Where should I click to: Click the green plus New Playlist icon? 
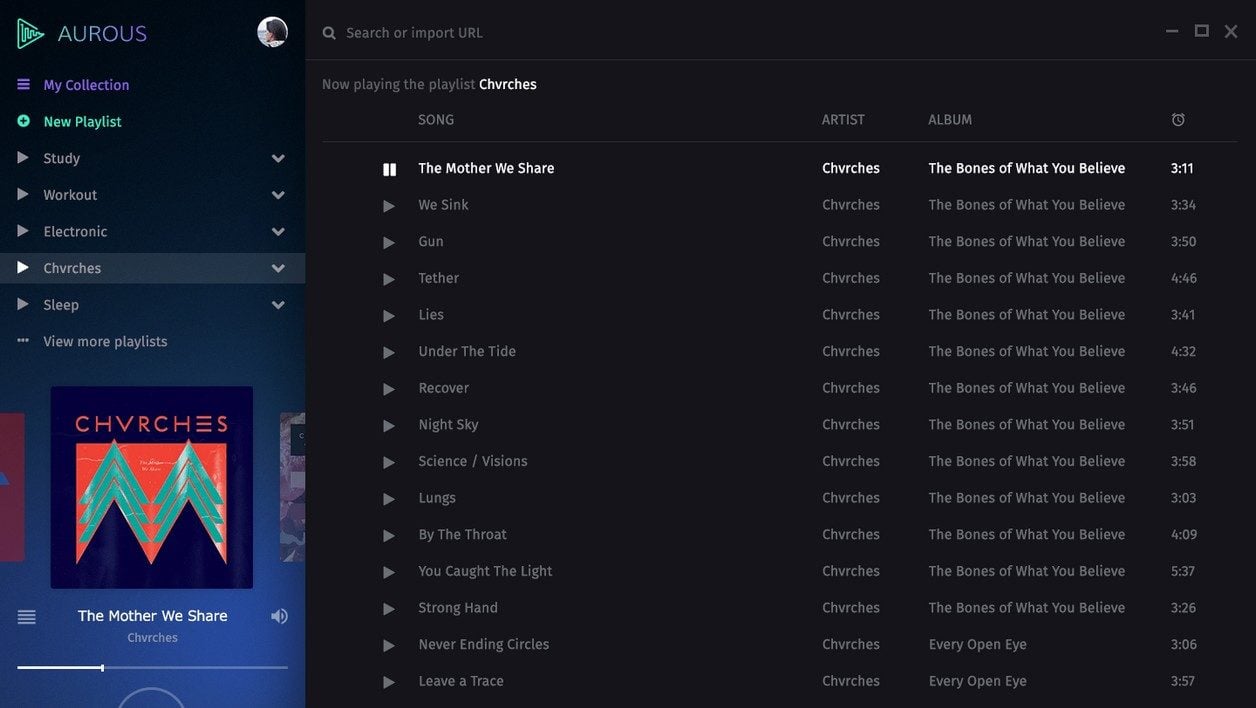23,121
